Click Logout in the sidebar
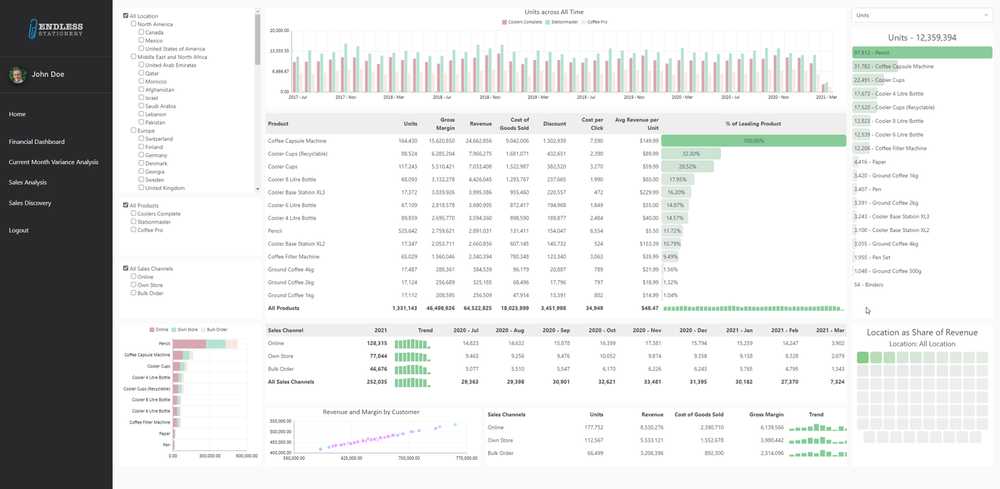The height and width of the screenshot is (489, 1000). 18,230
